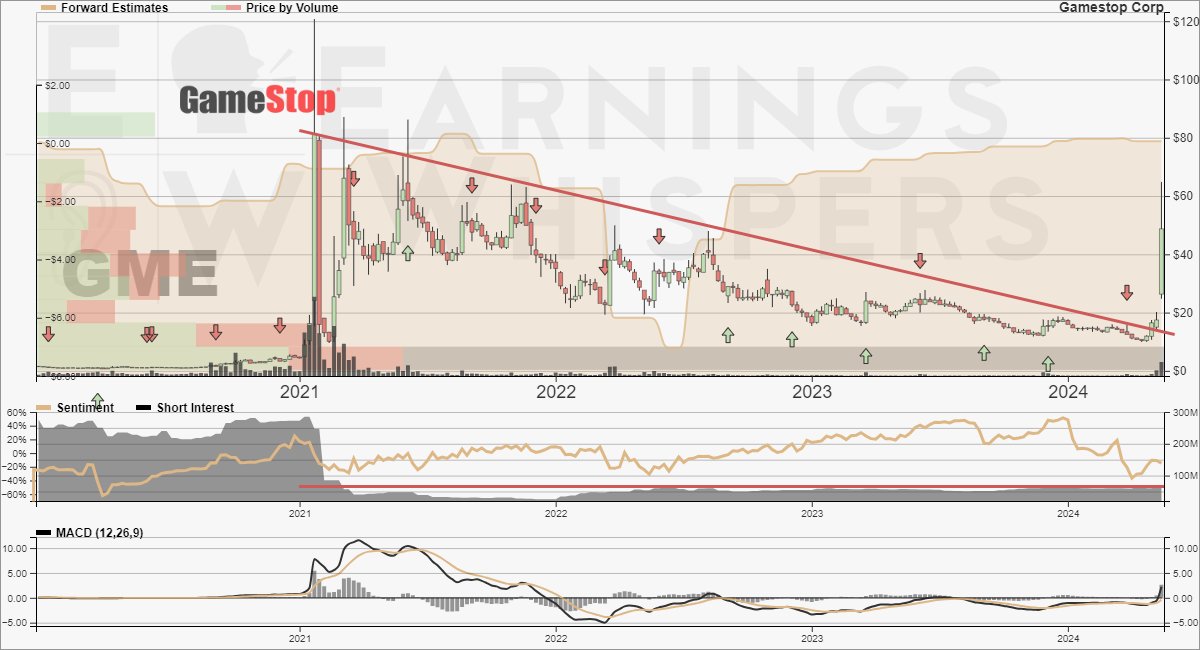
Task: Click the '5.00' label on MACD right axis
Action: coord(1181,573)
